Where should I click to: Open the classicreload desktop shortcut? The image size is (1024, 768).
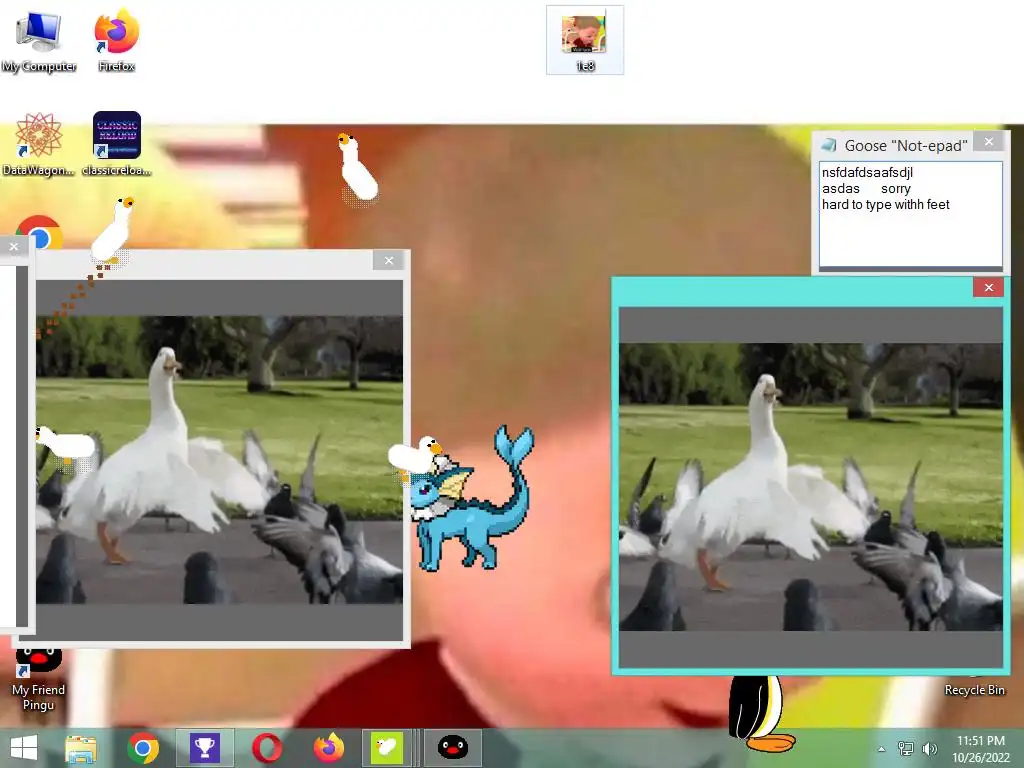(x=116, y=144)
